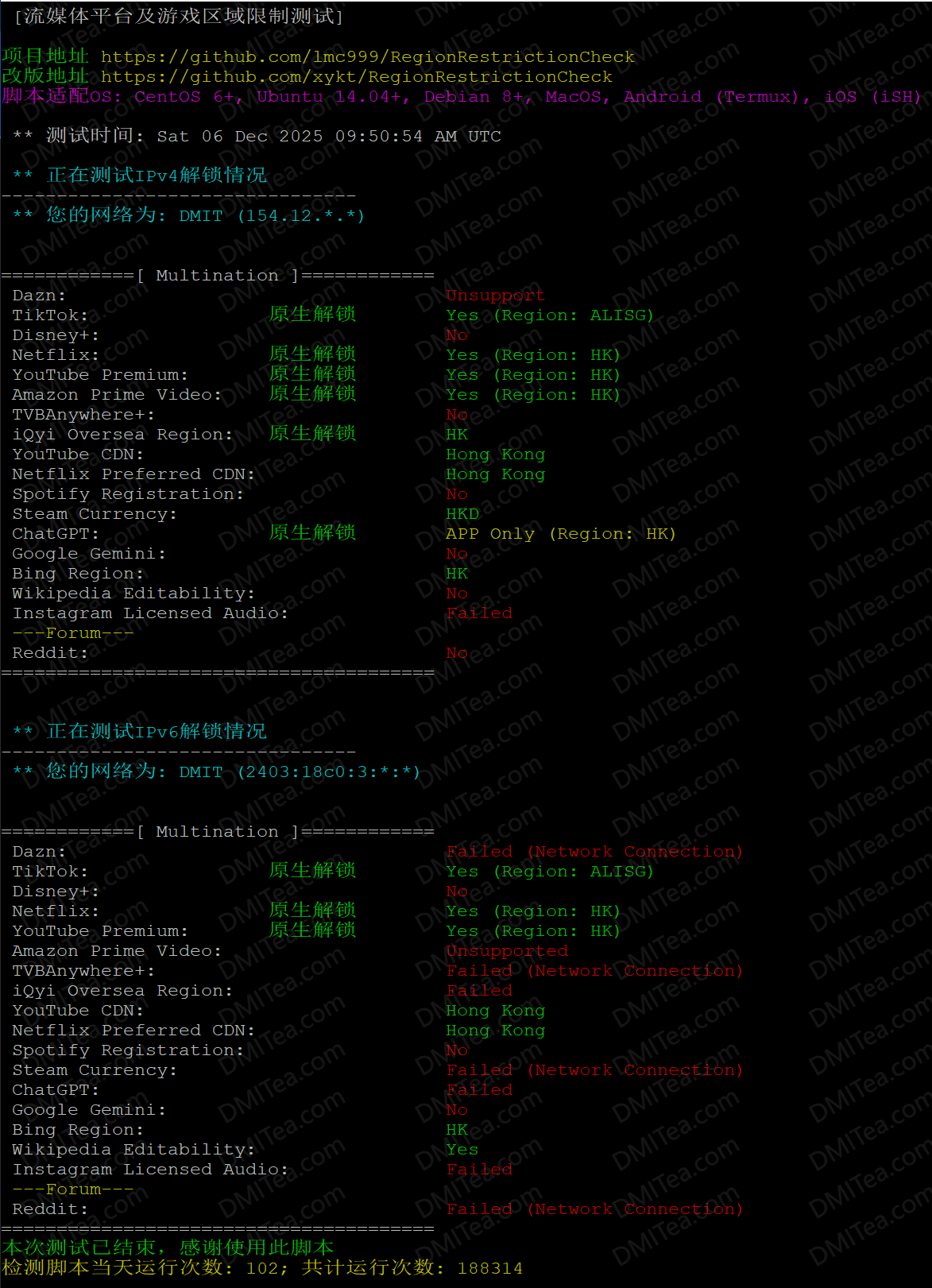
Task: Click '原生解锁' beside IPv4 TikTok
Action: click(312, 314)
